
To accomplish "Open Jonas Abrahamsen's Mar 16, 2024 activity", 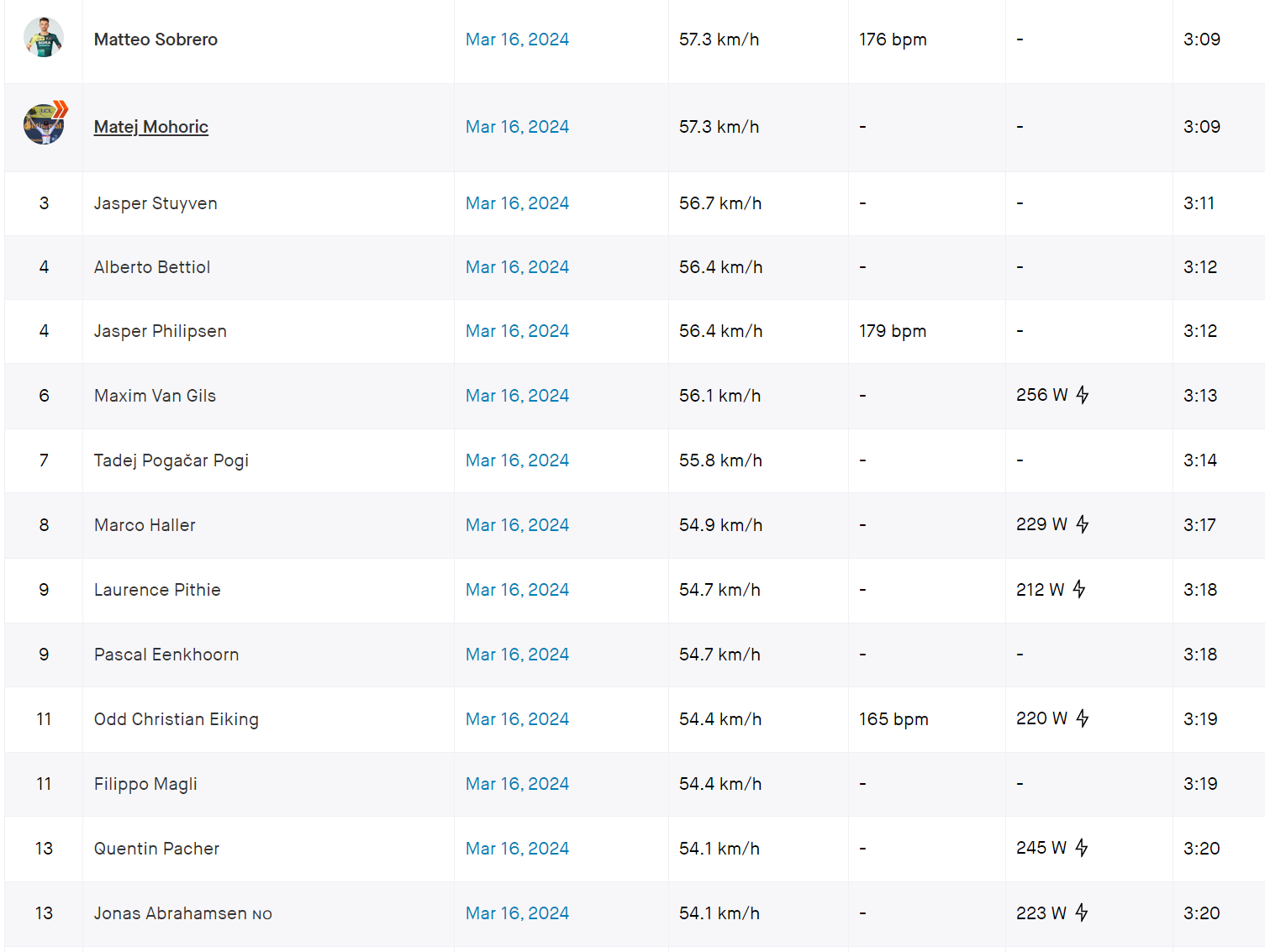I will click(517, 913).
